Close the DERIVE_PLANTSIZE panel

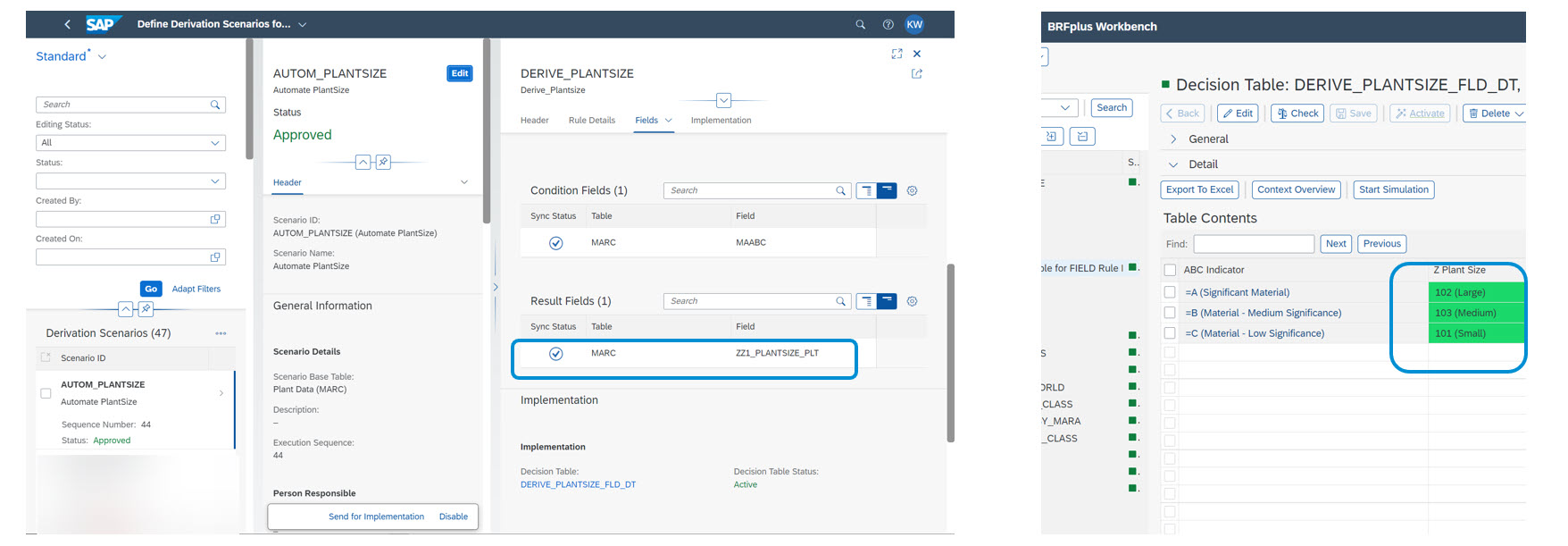click(917, 54)
